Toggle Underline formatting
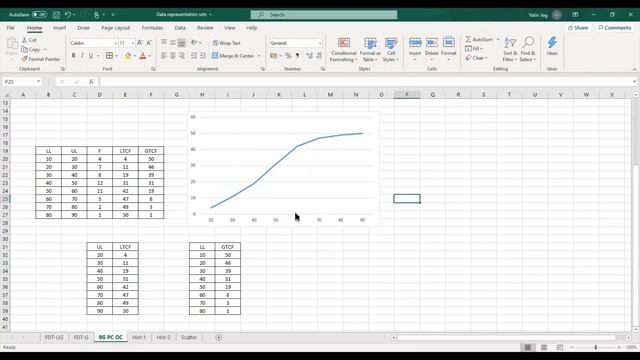 click(x=91, y=56)
